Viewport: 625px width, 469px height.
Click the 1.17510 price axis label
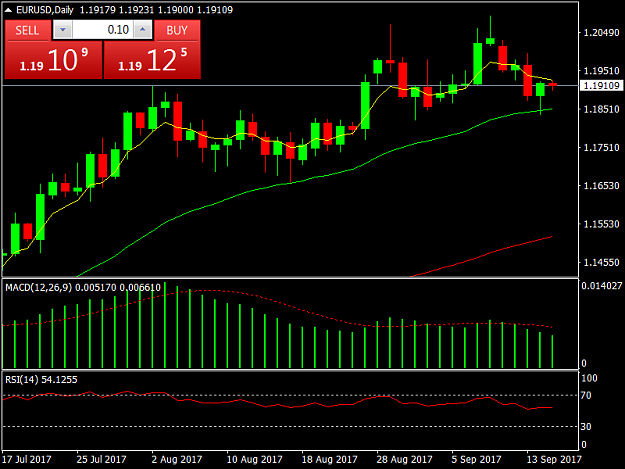click(x=601, y=147)
